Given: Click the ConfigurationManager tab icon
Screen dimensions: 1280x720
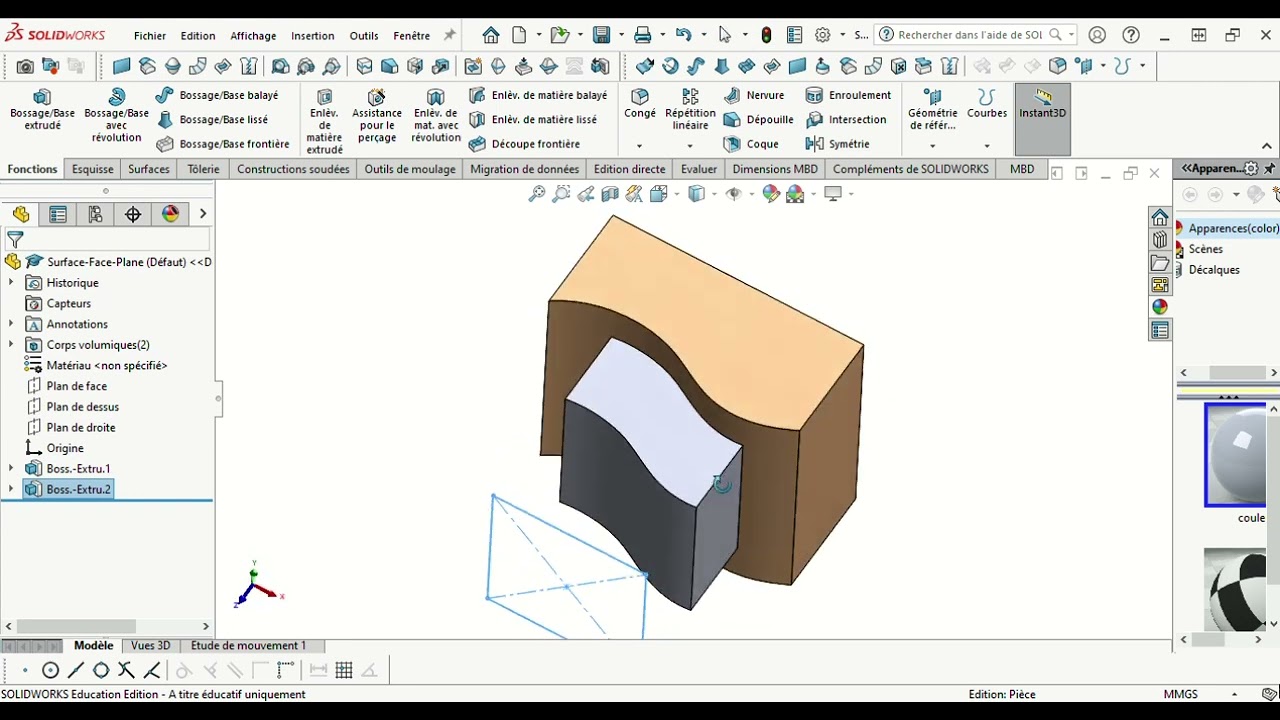Looking at the screenshot, I should 95,214.
